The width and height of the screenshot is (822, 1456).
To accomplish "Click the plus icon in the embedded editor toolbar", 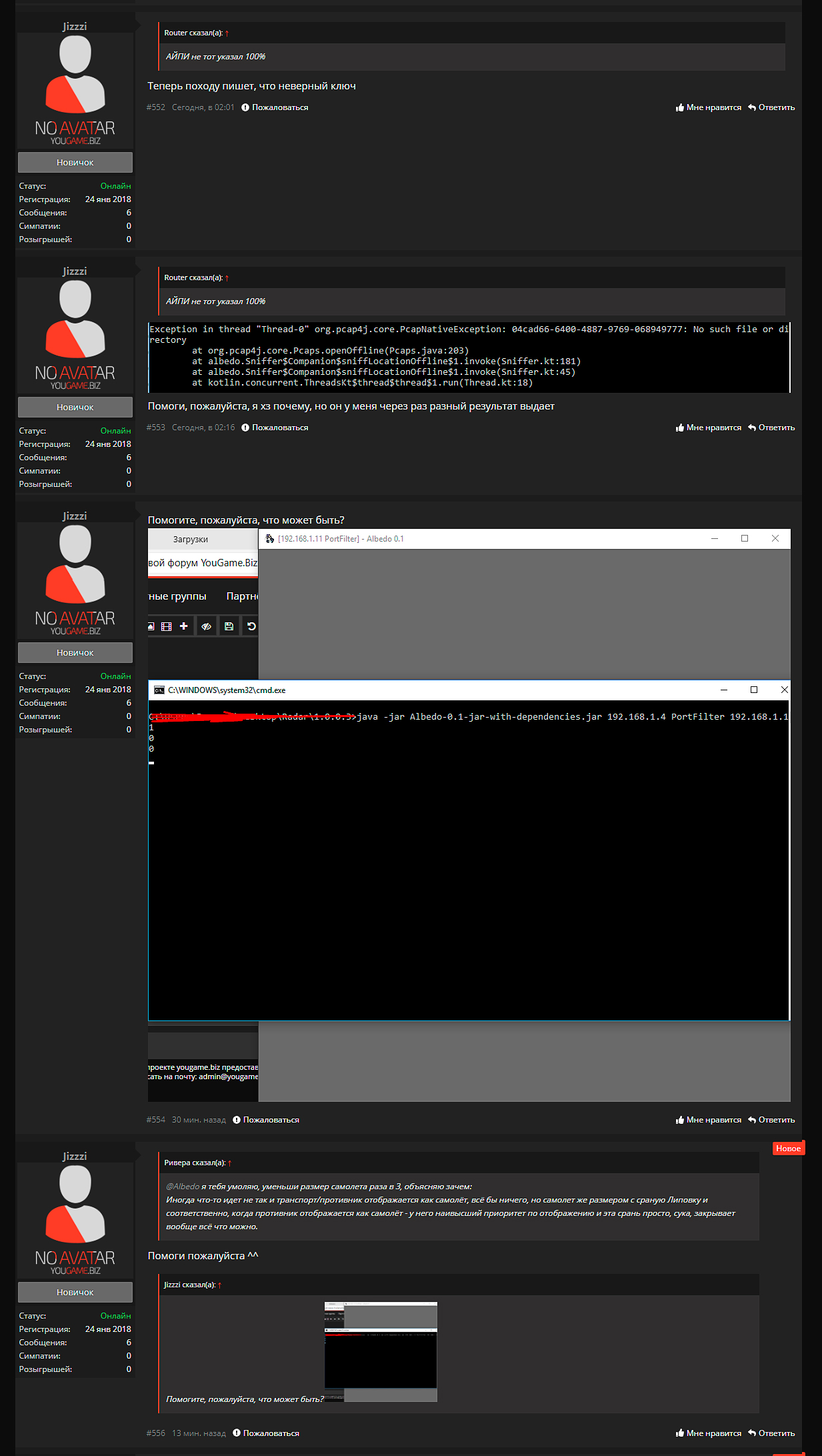I will [183, 626].
